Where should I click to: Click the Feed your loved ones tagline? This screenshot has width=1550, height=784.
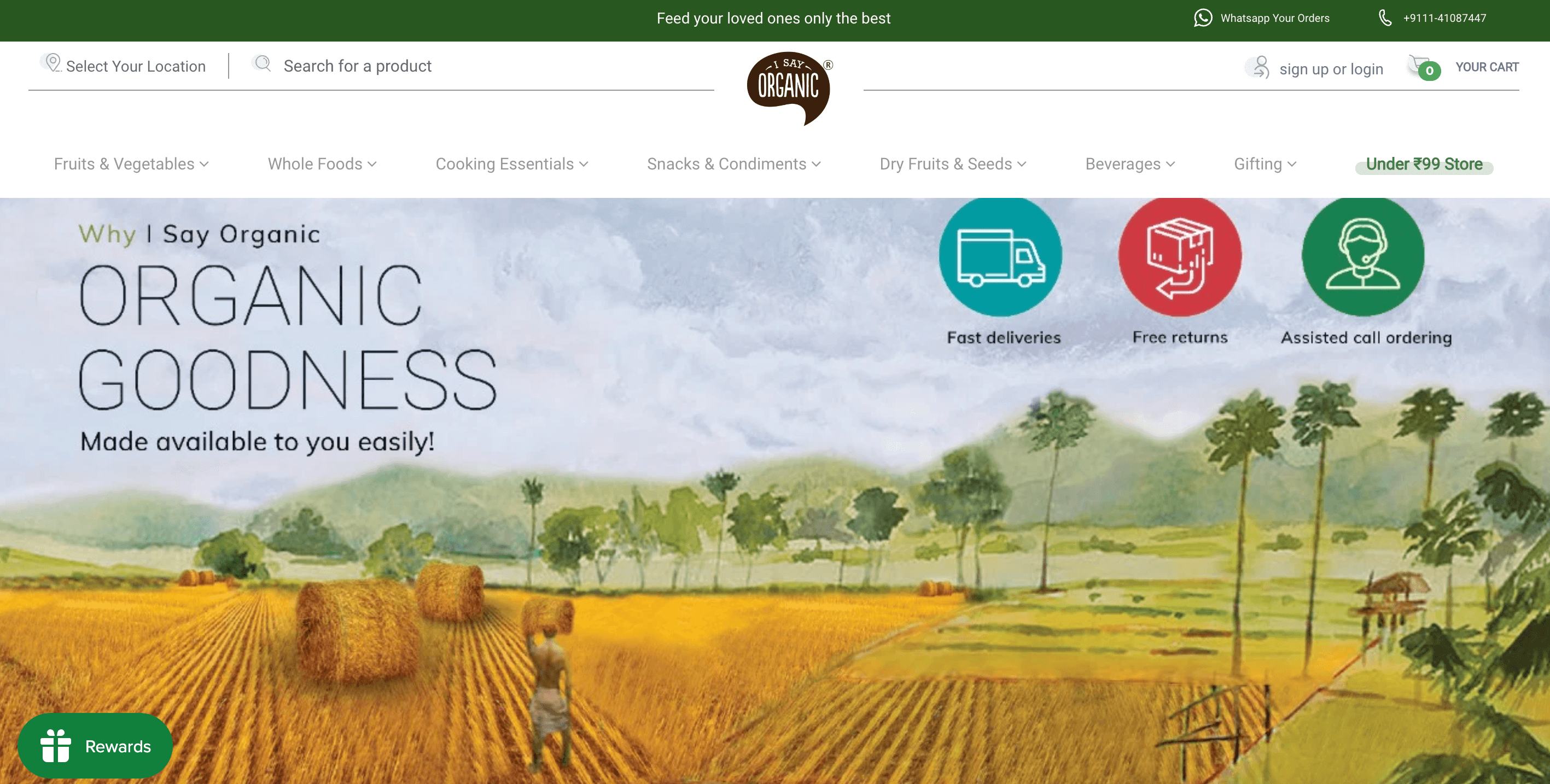point(773,18)
